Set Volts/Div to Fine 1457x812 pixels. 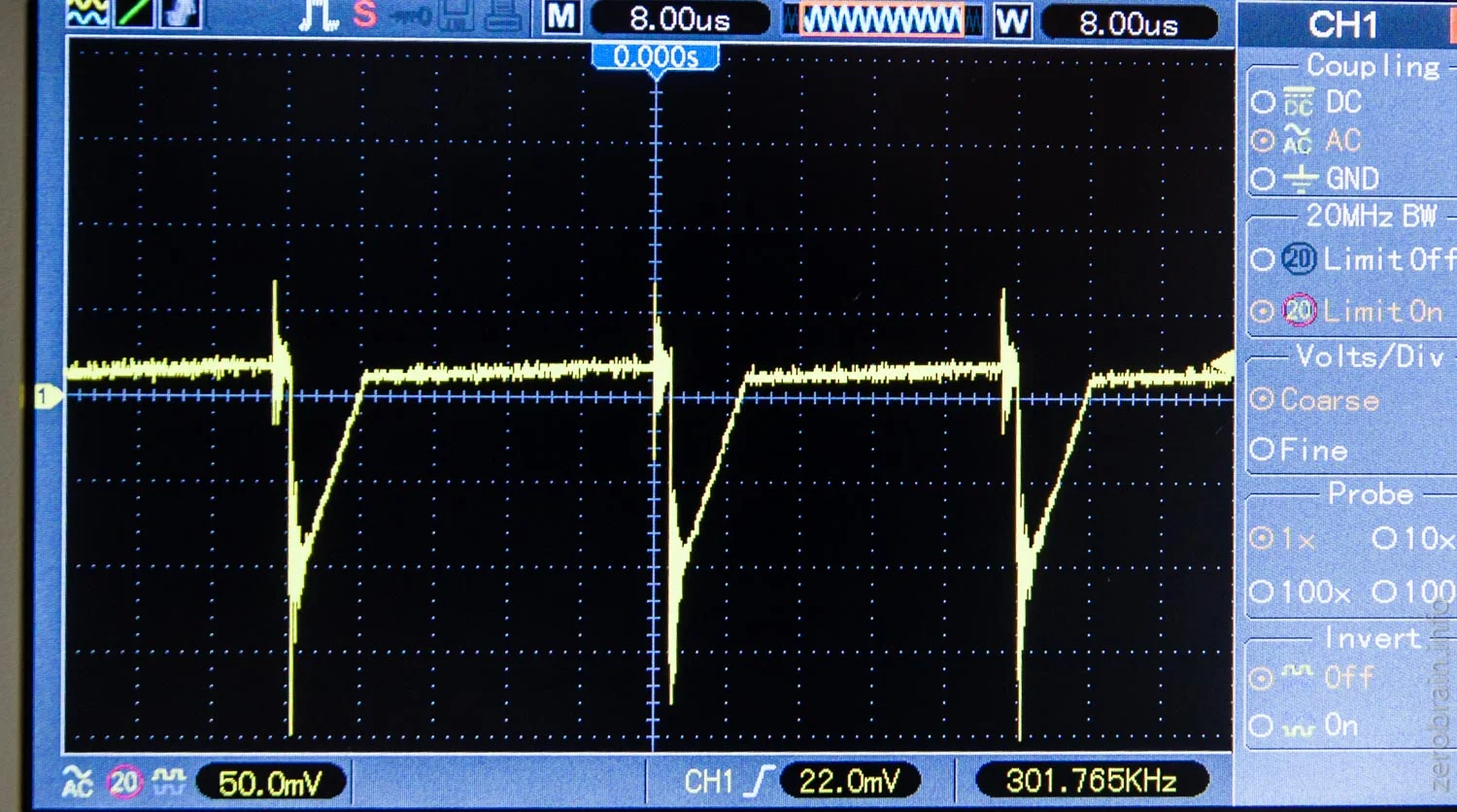tap(1262, 449)
